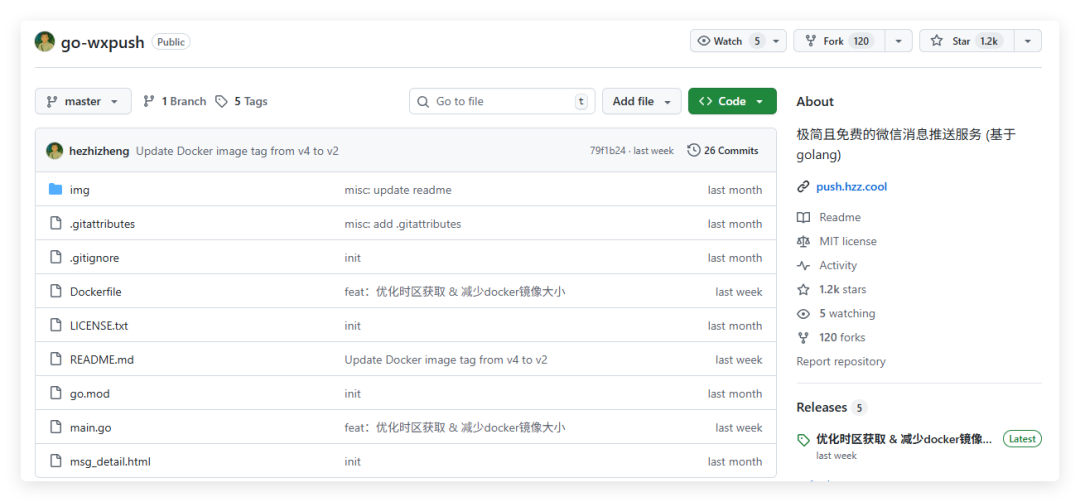This screenshot has height=502, width=1080.
Task: Click the header commit message 'Update Docker image tag'
Action: point(238,151)
